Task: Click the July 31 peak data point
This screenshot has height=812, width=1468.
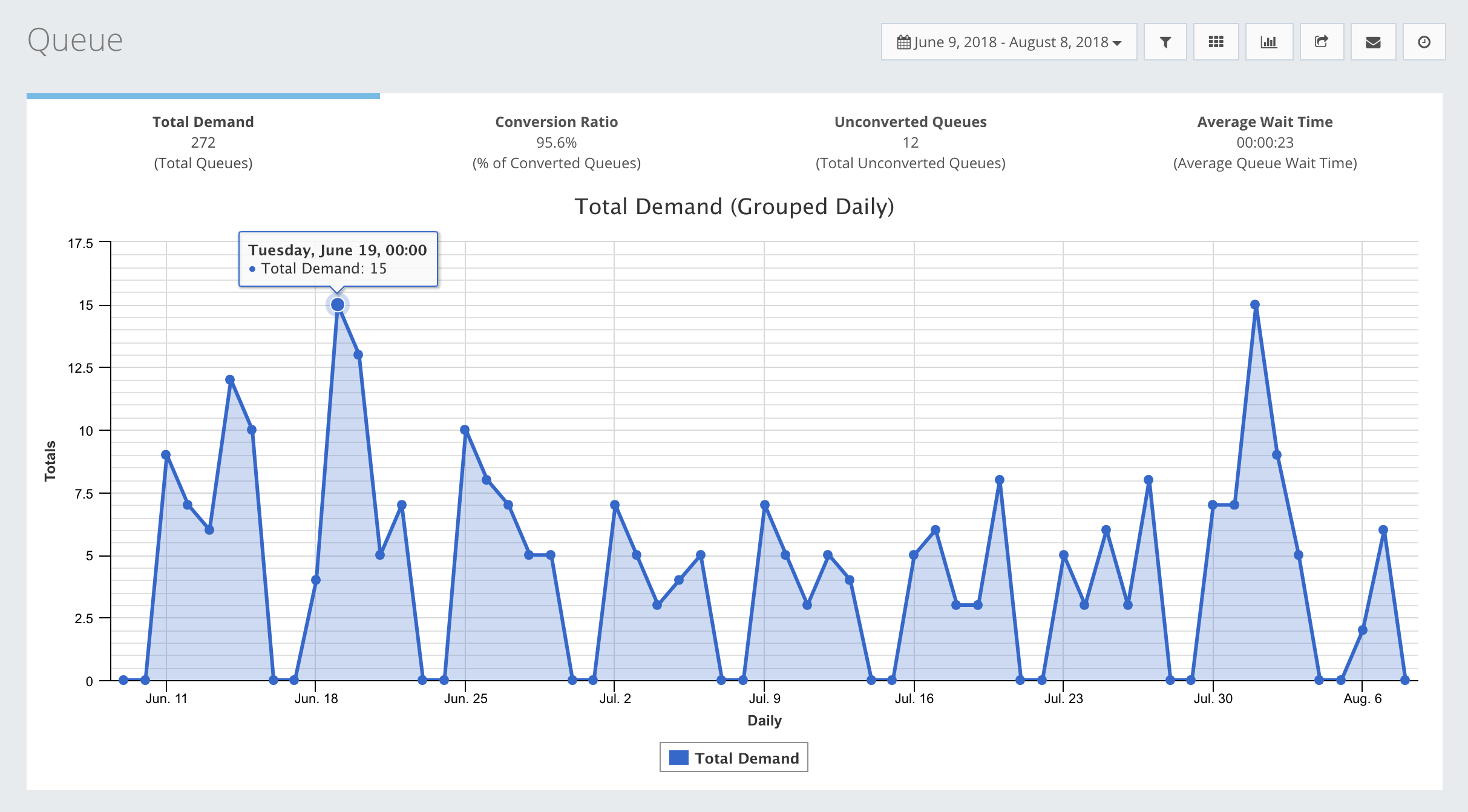Action: click(x=1255, y=305)
